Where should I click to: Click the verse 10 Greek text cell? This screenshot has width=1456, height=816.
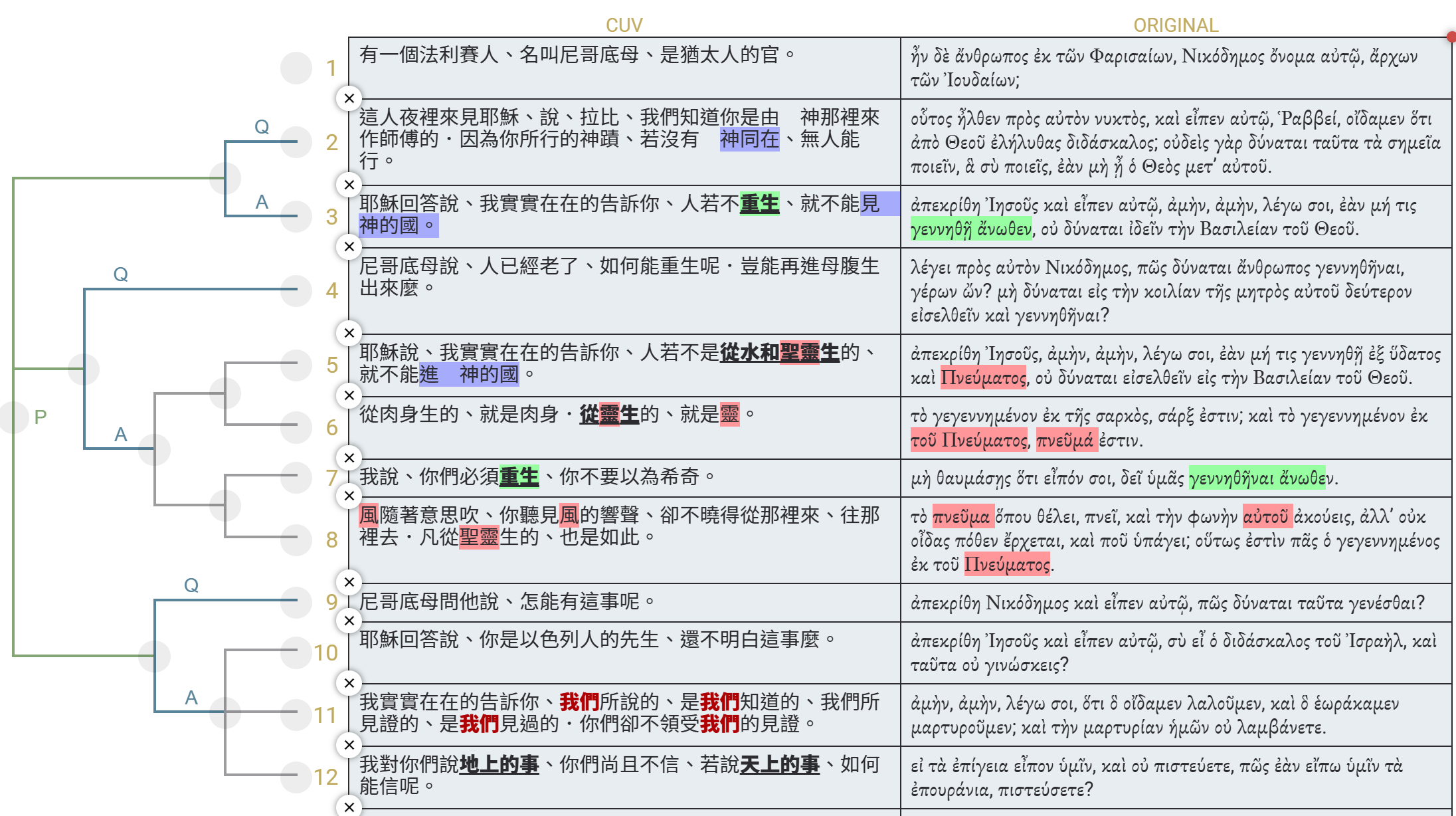(1176, 653)
